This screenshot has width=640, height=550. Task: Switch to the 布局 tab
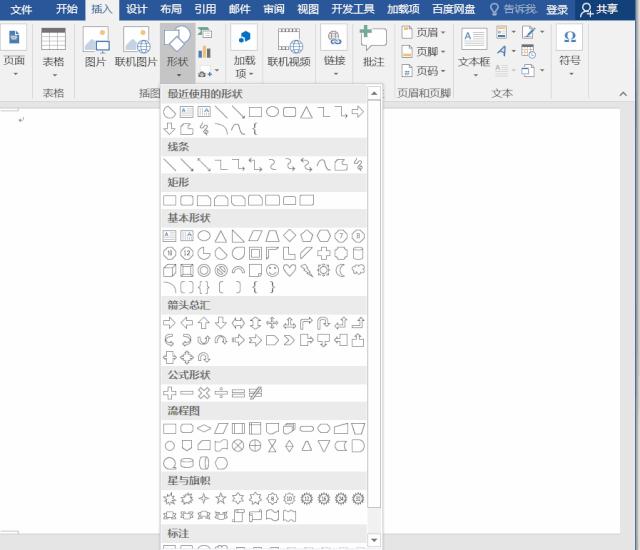pos(171,9)
